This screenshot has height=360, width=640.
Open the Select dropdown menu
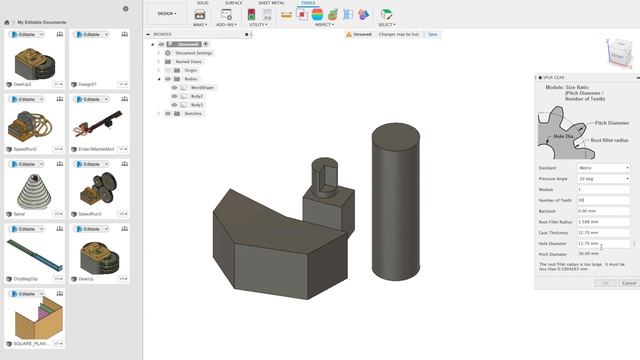coord(387,24)
